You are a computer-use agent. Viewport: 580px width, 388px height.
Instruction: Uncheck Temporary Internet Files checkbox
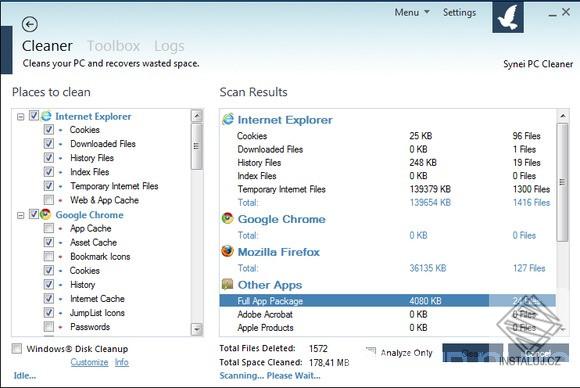pos(48,186)
